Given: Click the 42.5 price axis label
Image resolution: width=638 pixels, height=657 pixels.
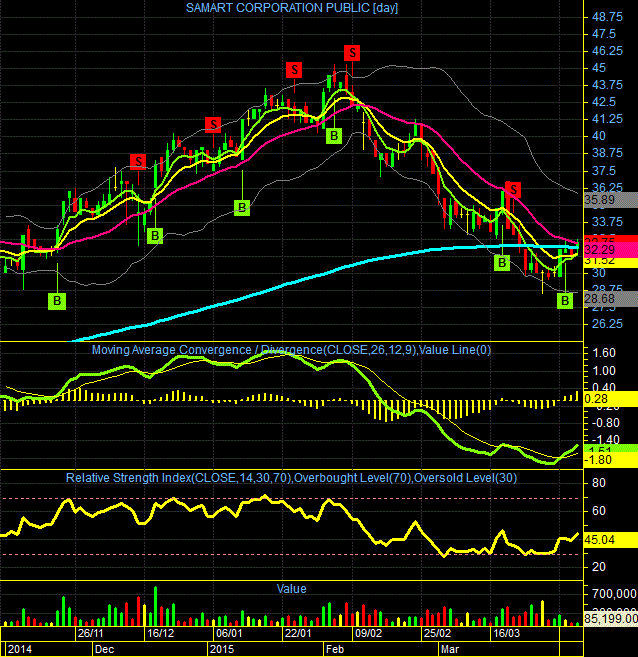Looking at the screenshot, I should (x=604, y=102).
